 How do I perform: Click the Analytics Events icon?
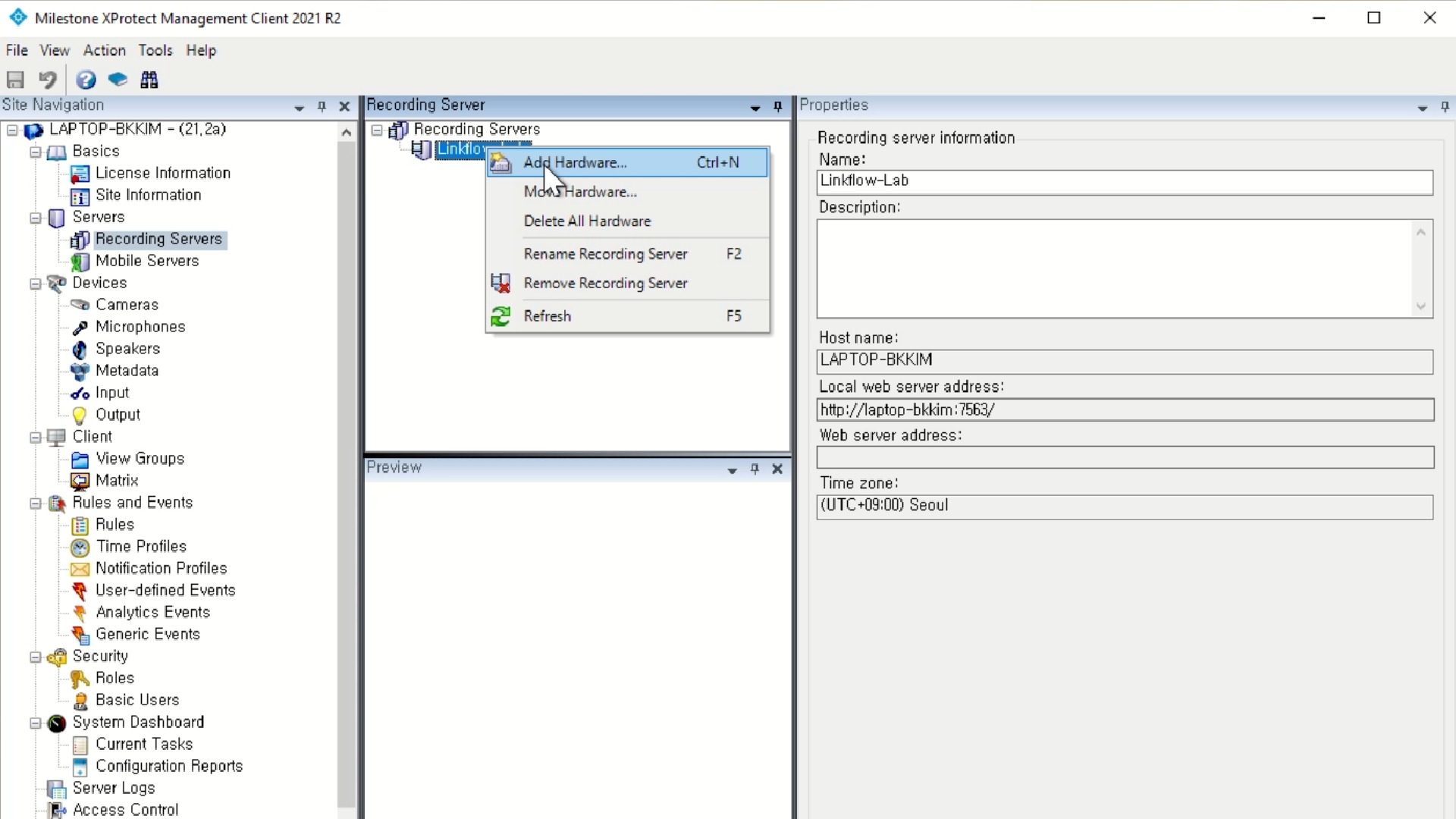point(80,613)
